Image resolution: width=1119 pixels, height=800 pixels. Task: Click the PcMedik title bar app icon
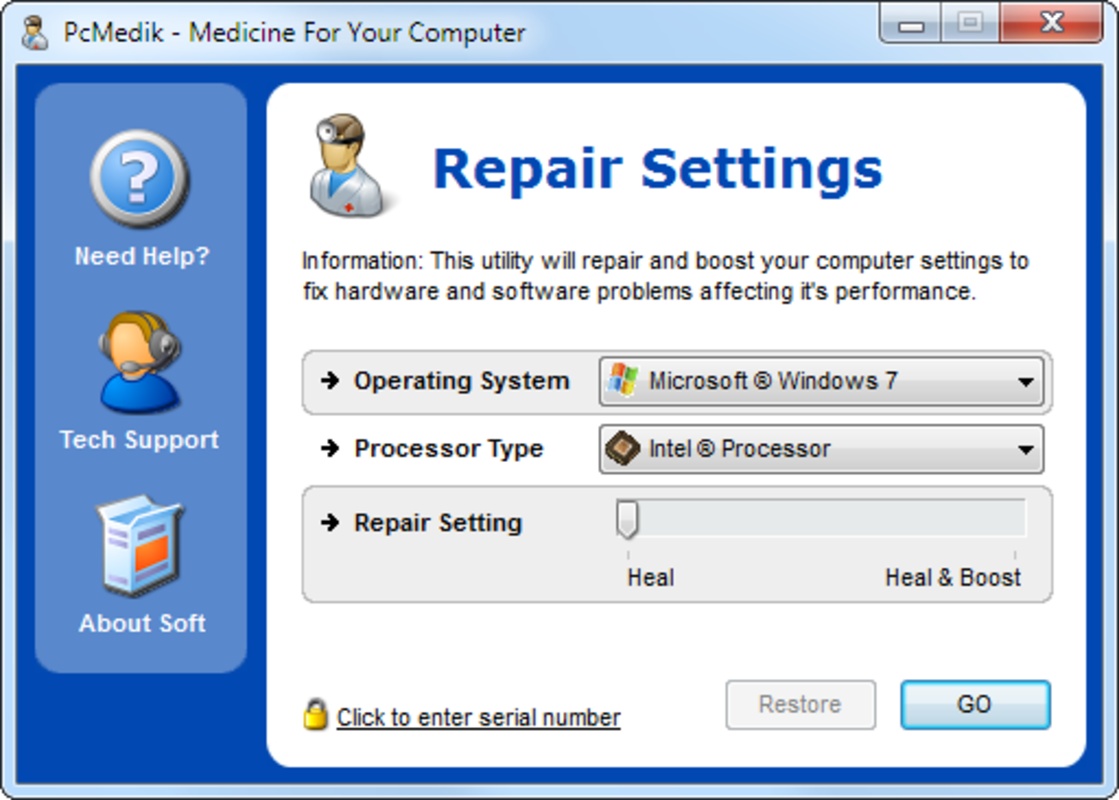34,33
